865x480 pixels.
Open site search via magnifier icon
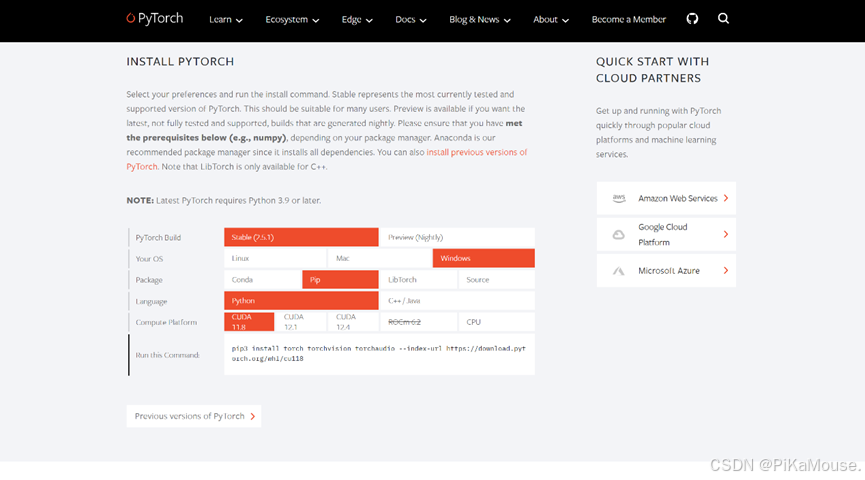coord(723,19)
